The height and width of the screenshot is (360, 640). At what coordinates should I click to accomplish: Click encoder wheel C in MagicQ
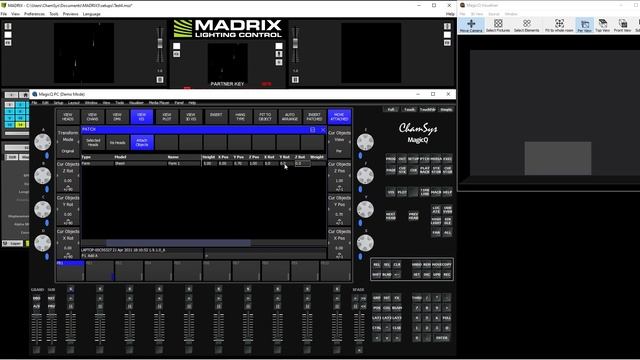pos(42,209)
